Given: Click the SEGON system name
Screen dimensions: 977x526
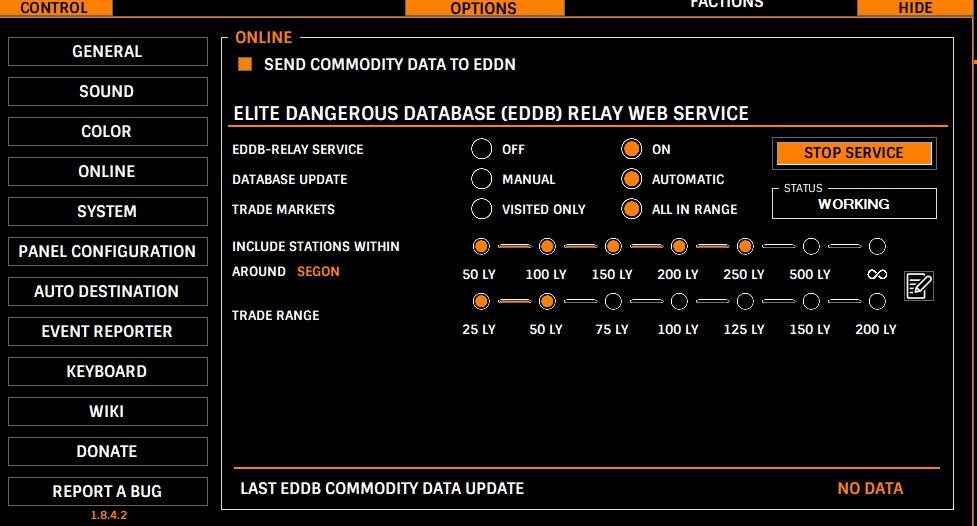Looking at the screenshot, I should point(318,272).
